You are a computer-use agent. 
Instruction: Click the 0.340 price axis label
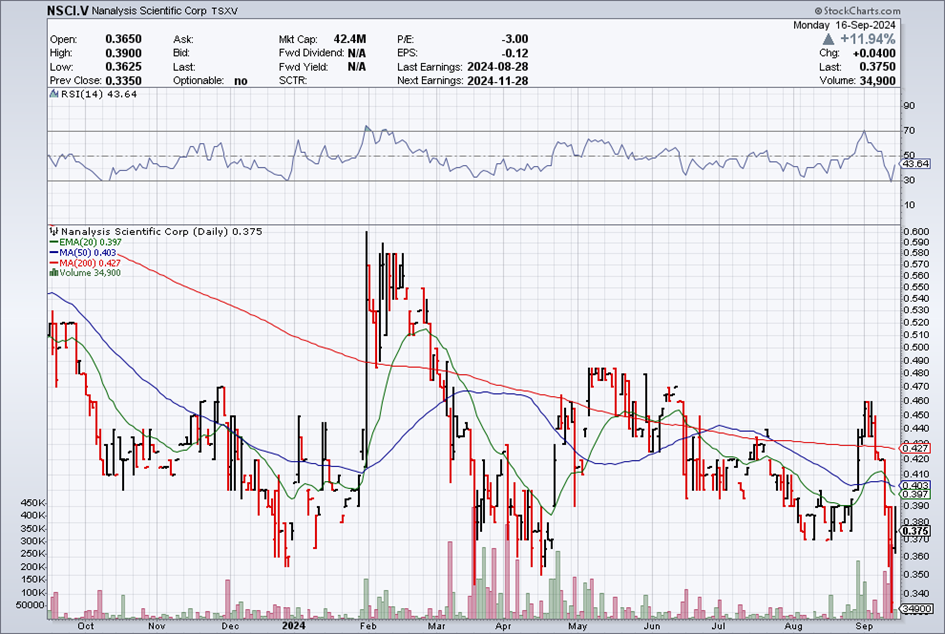[916, 594]
